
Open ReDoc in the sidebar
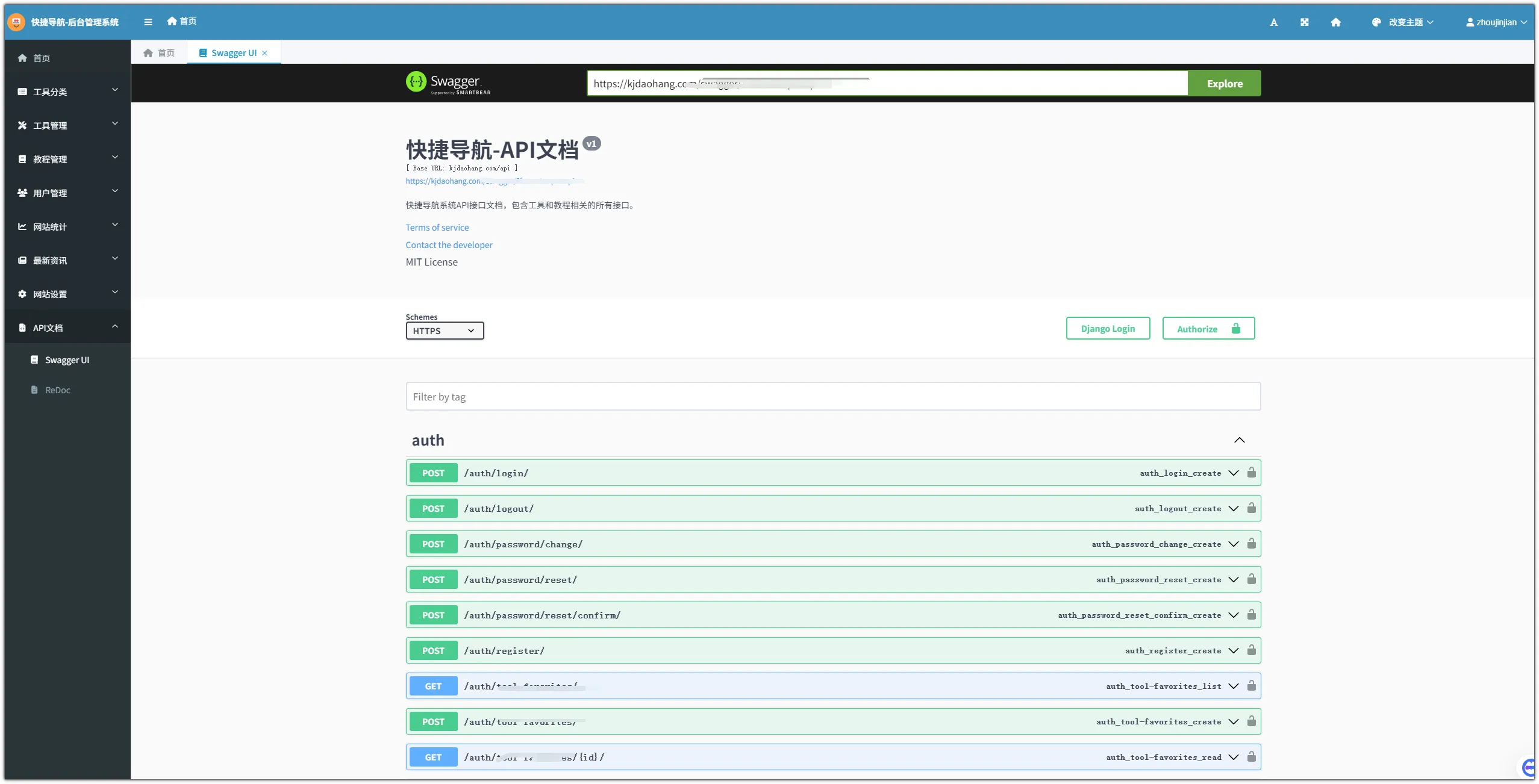(58, 390)
